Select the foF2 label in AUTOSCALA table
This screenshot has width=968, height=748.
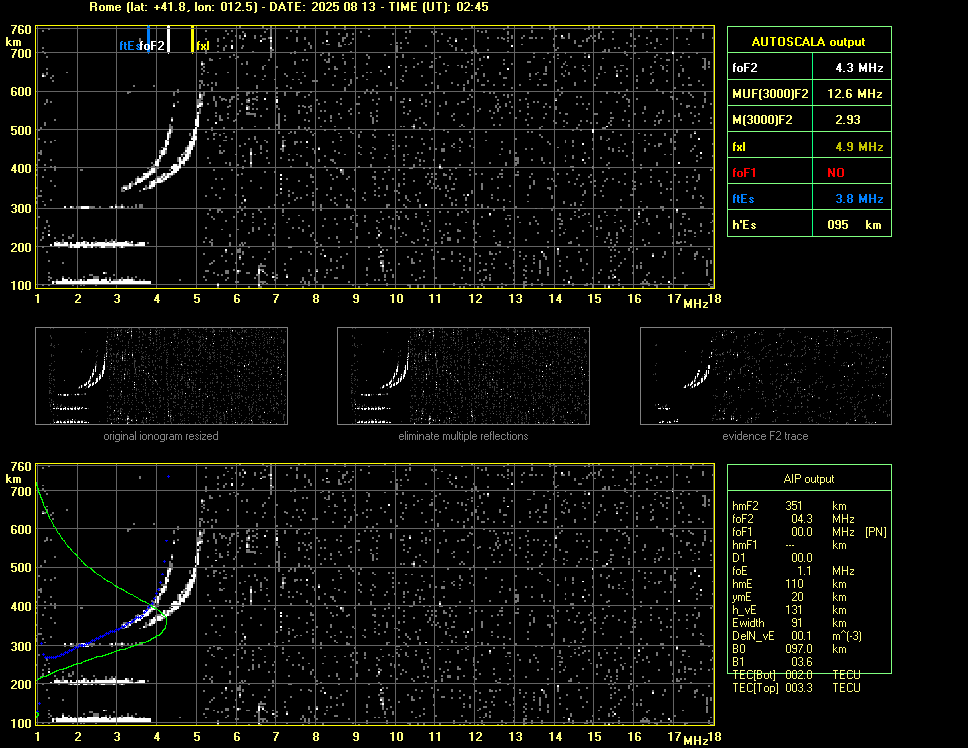click(x=745, y=68)
